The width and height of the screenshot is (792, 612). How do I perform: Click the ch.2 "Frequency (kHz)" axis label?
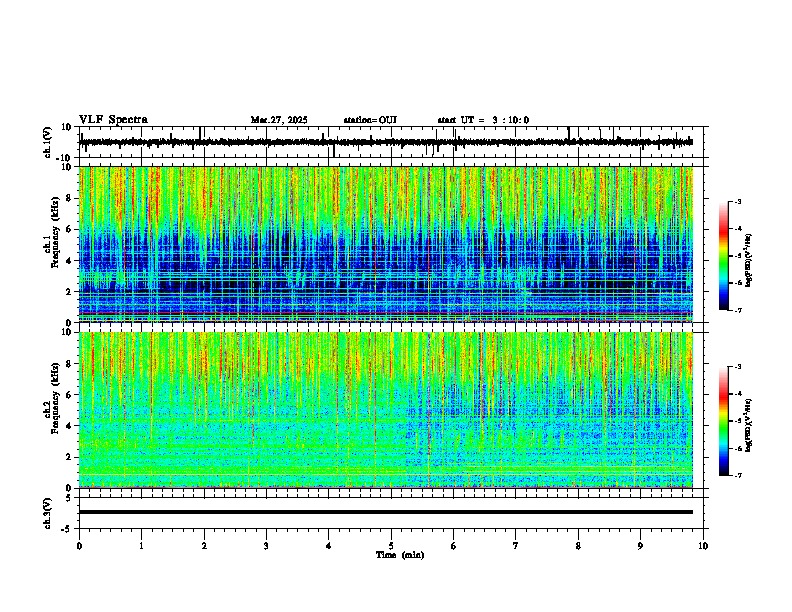(x=56, y=397)
